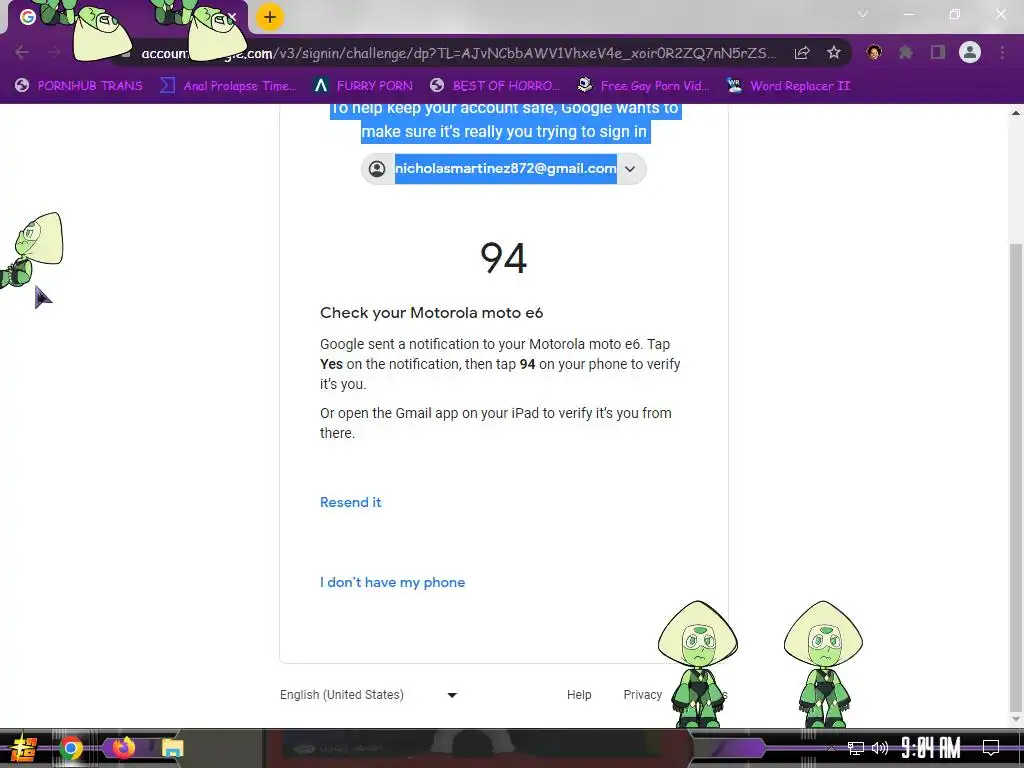The image size is (1024, 768).
Task: Click the extension avatar icon beside the star
Action: [x=874, y=52]
